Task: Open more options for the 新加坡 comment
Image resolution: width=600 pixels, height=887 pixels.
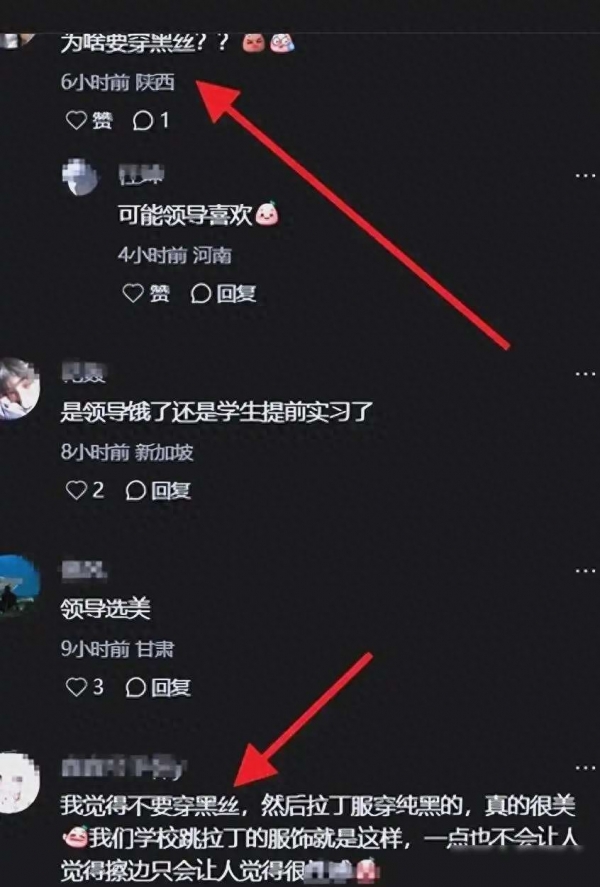Action: pos(585,374)
